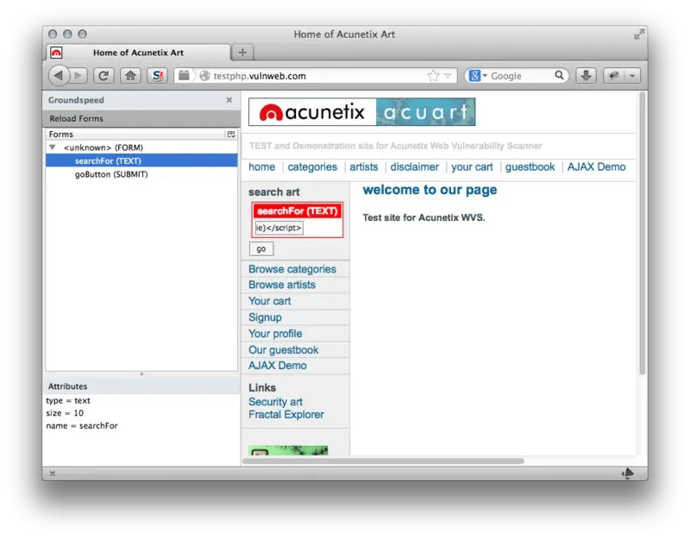Select goButton (SUBMIT) in Forms tree

111,174
